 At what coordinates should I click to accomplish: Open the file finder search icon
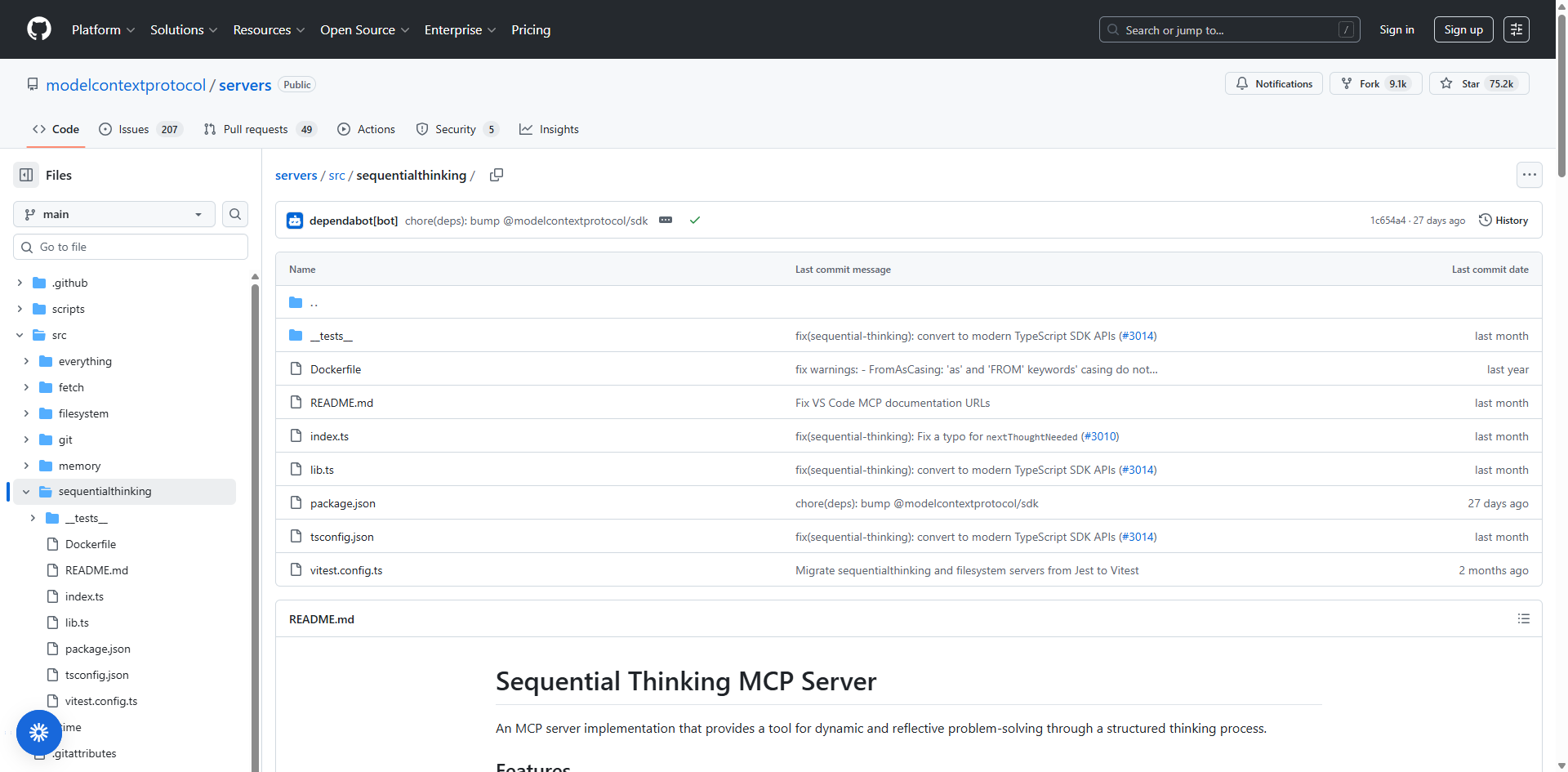[234, 213]
